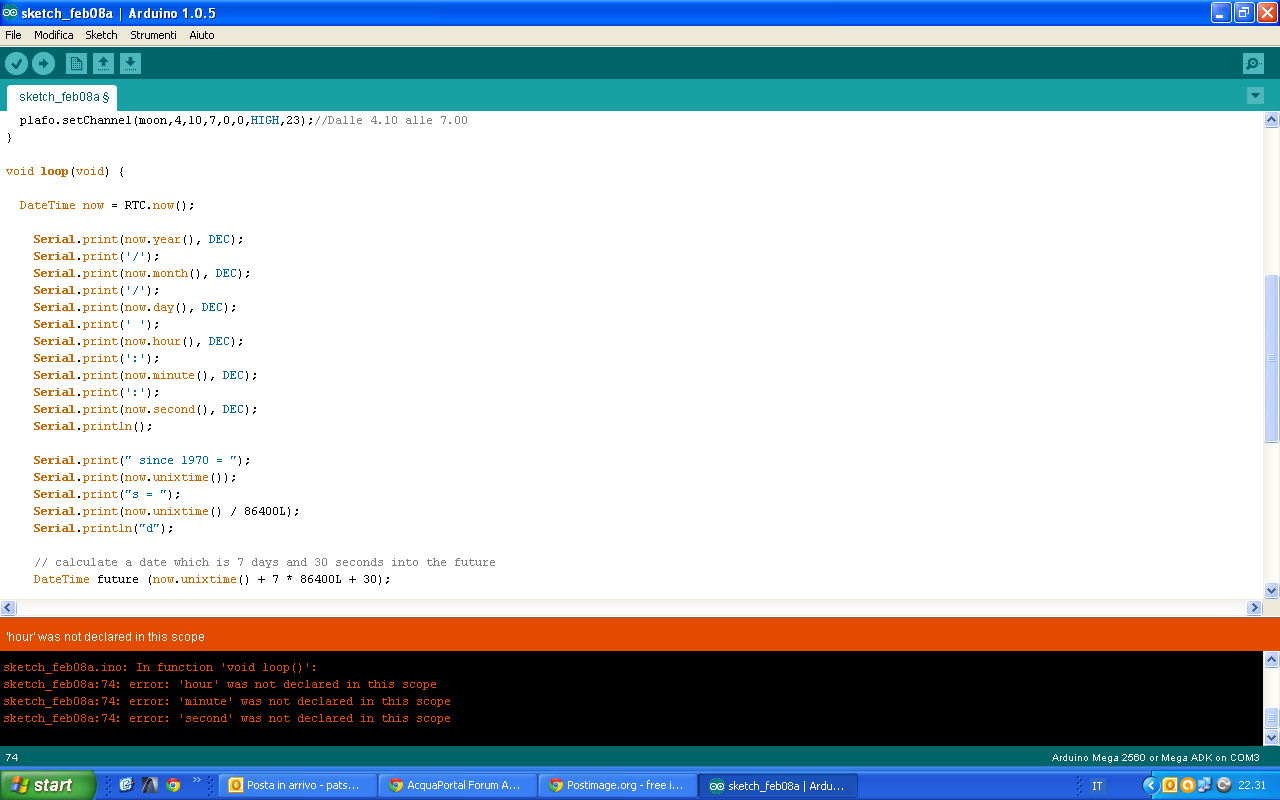Click the Serial.print(" since 1970 = ") line
Image resolution: width=1280 pixels, height=800 pixels.
point(142,460)
